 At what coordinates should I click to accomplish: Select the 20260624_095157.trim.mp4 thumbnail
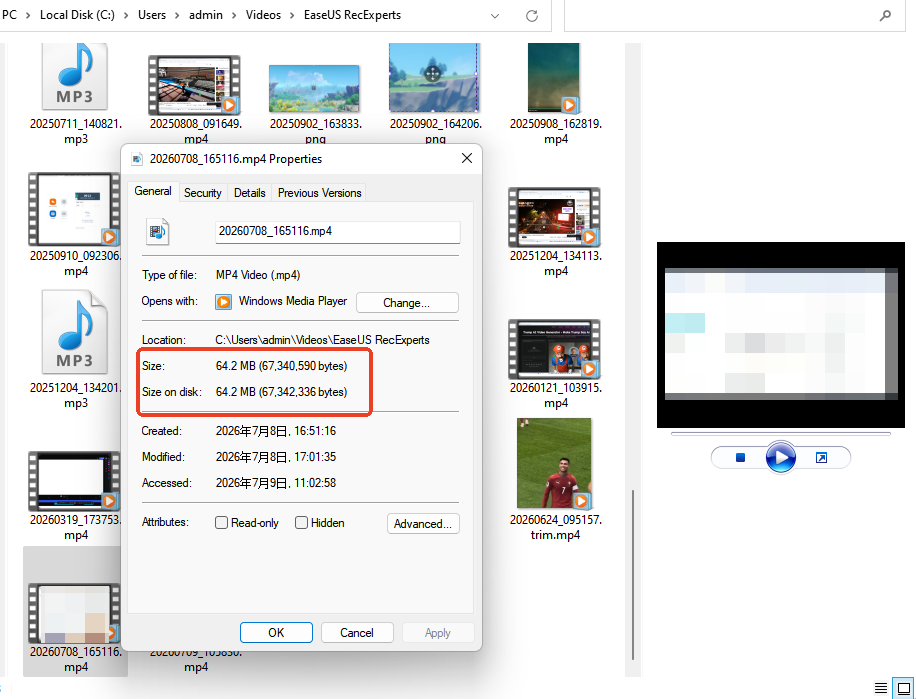[554, 463]
